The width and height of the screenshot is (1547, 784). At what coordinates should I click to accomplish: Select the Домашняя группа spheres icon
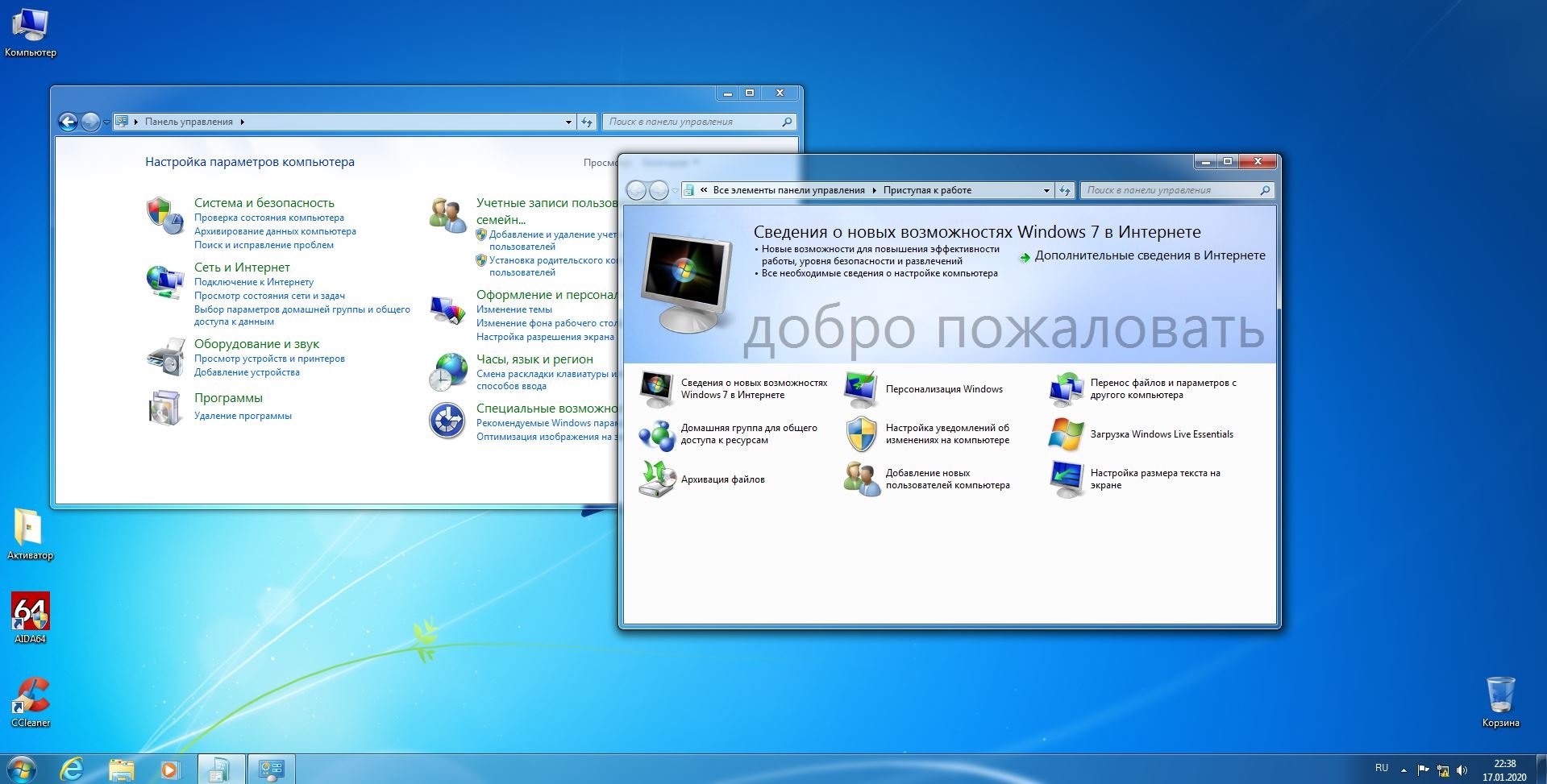pyautogui.click(x=657, y=435)
